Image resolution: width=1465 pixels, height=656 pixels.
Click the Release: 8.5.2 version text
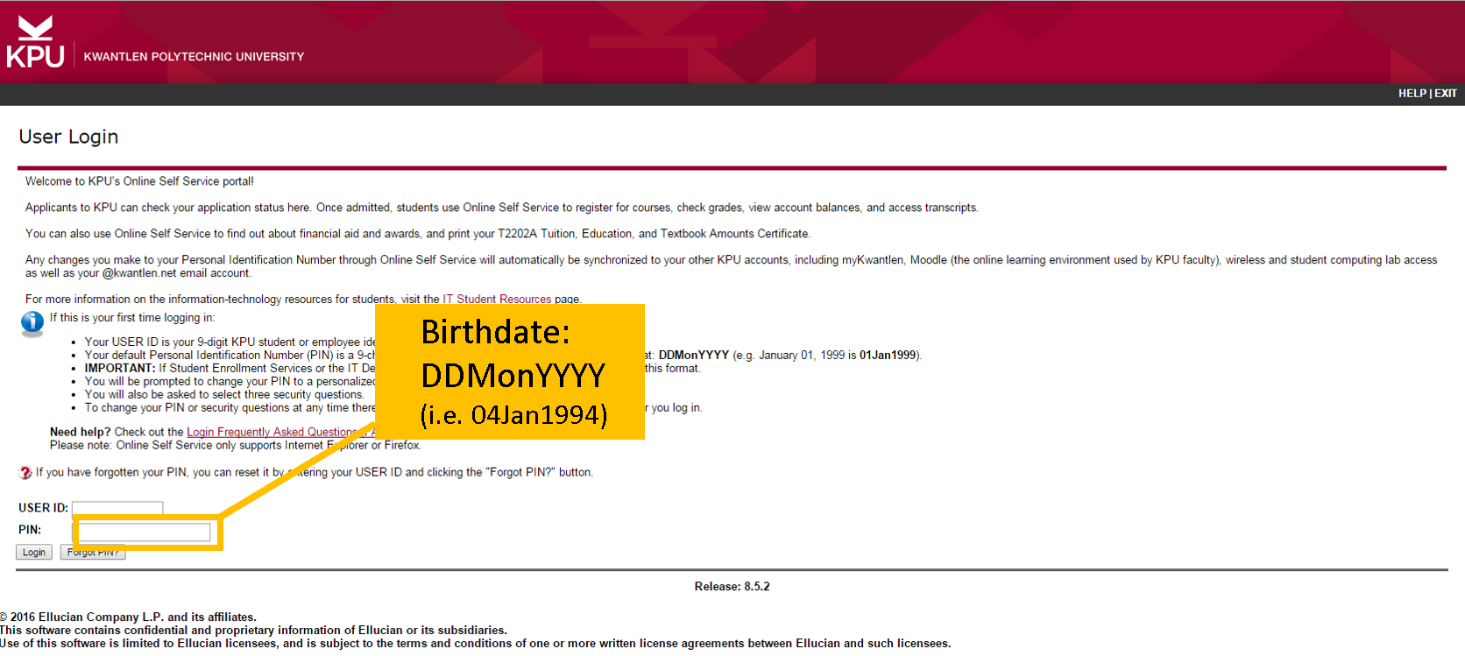coord(732,587)
